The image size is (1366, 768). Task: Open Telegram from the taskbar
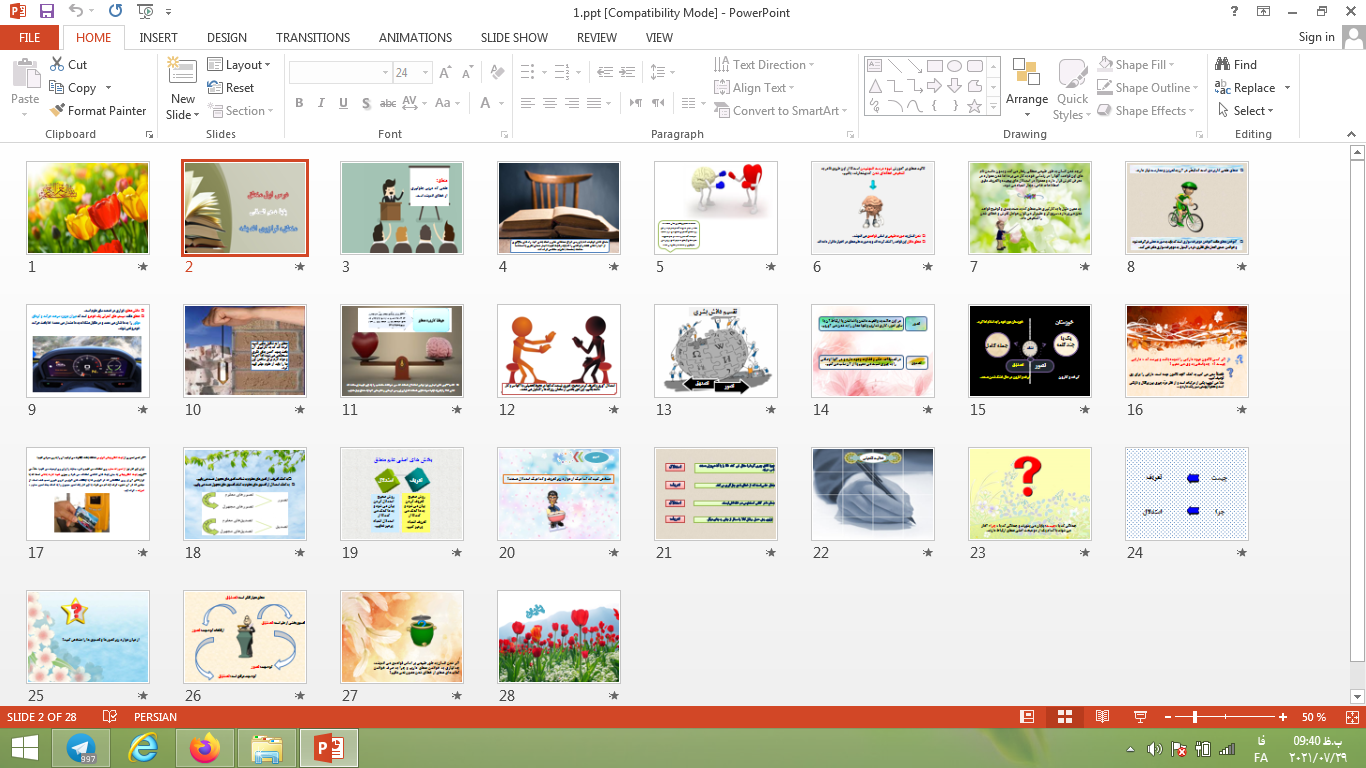click(82, 747)
